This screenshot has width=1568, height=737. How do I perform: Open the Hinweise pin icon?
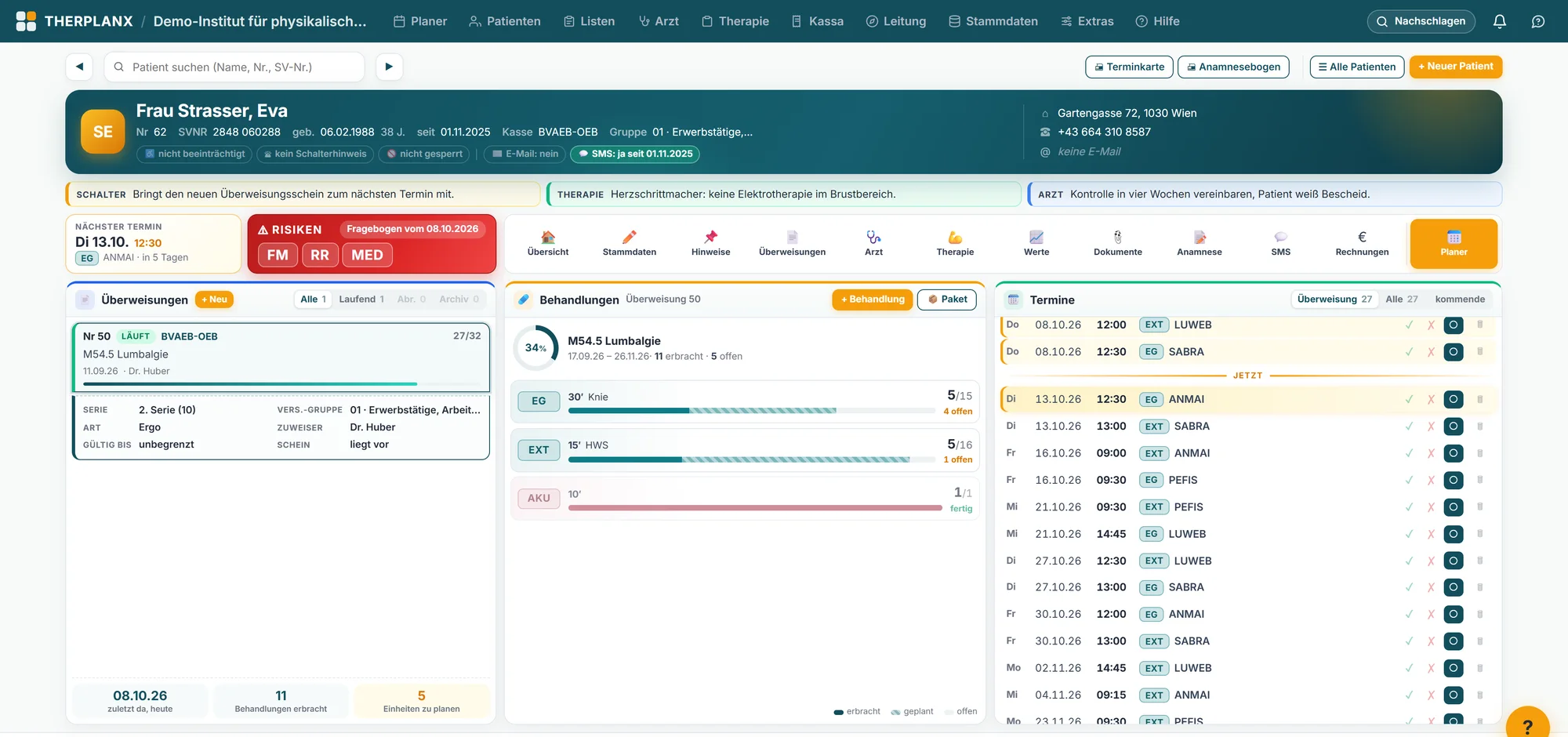[711, 237]
